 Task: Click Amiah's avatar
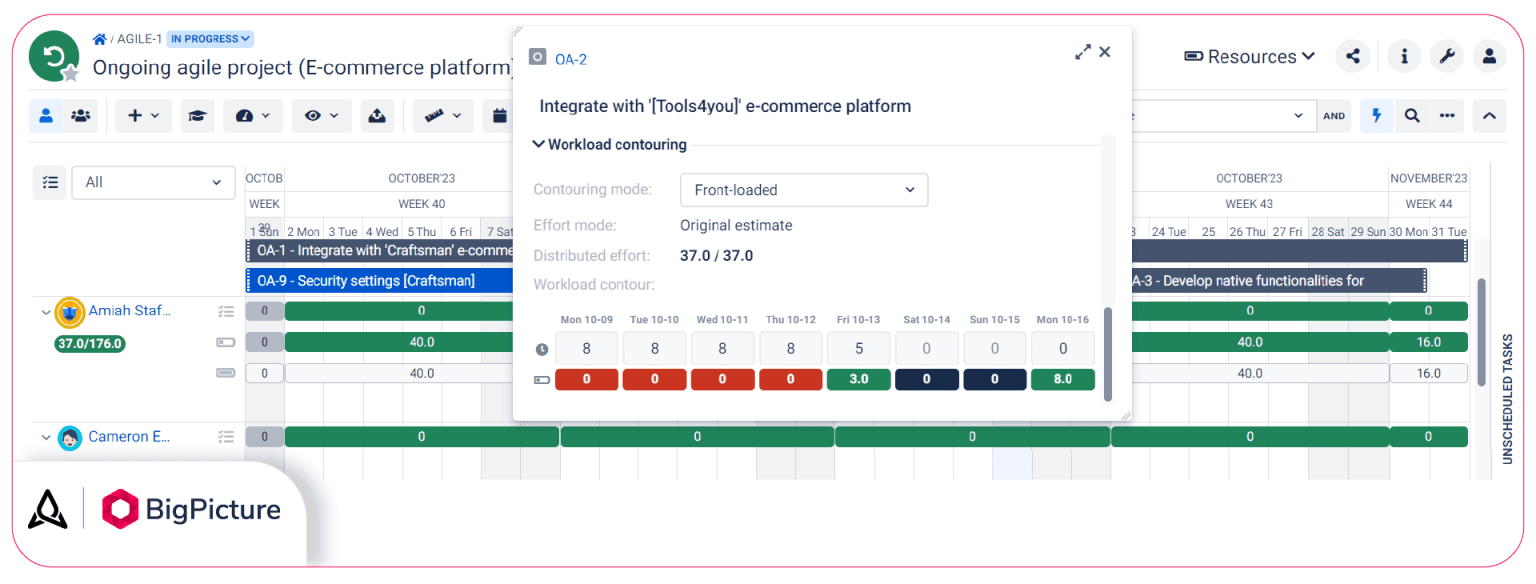coord(69,313)
